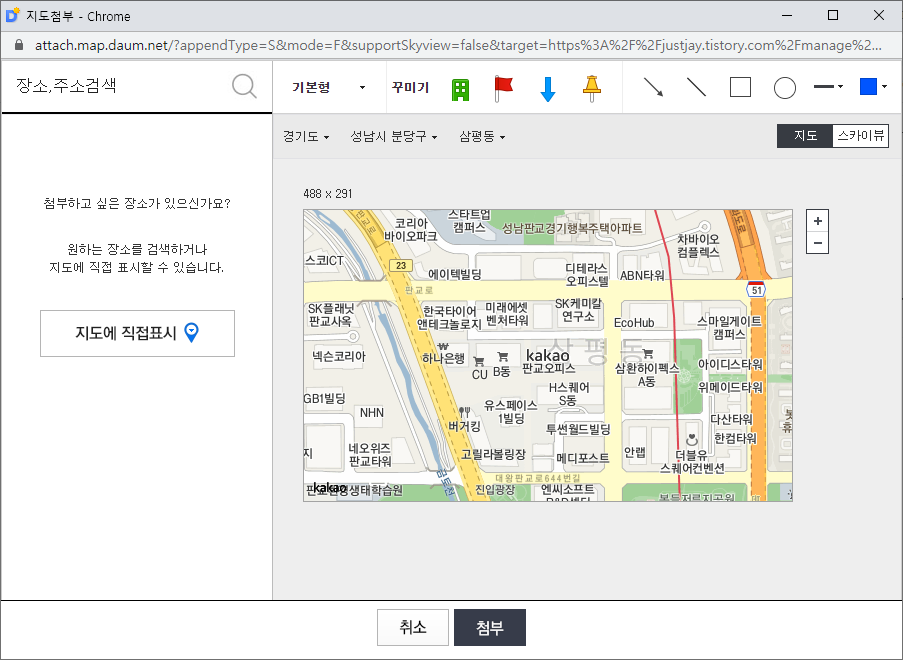903x660 pixels.
Task: Open the blue color swatch picker
Action: (x=872, y=87)
